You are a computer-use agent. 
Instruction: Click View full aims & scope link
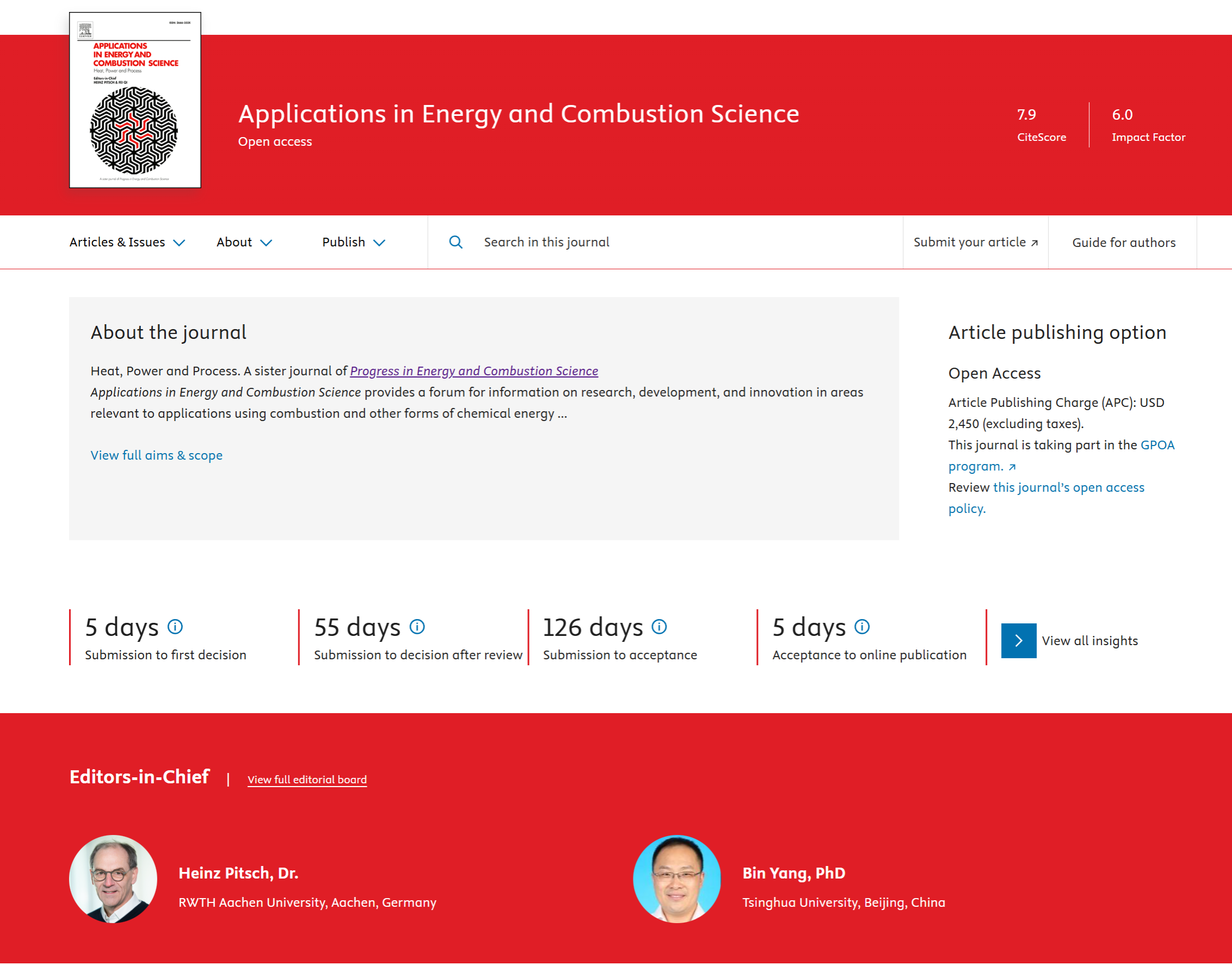coord(157,455)
